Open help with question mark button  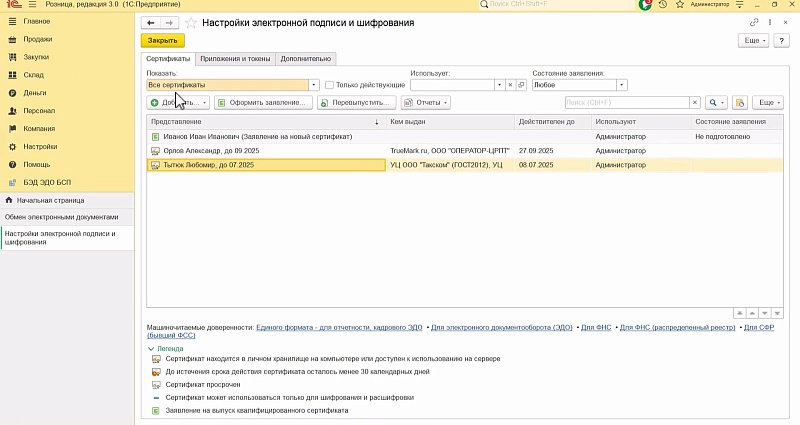(x=781, y=40)
